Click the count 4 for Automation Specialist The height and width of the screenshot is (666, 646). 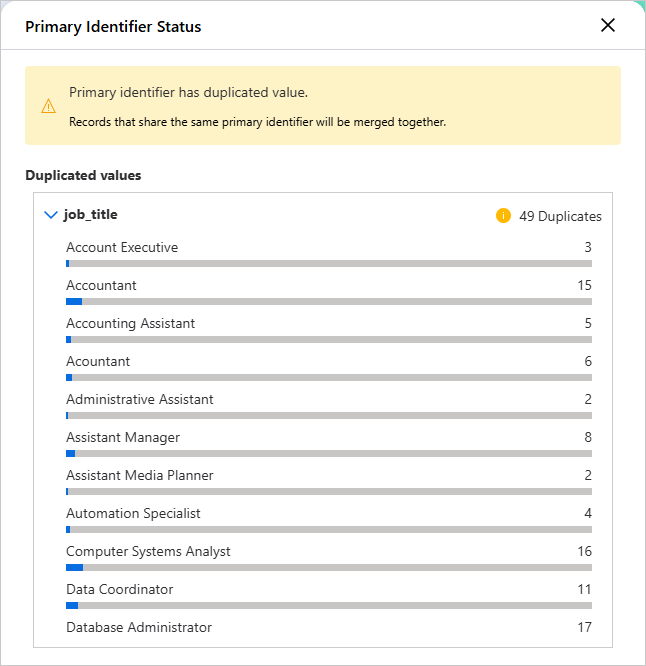(588, 514)
